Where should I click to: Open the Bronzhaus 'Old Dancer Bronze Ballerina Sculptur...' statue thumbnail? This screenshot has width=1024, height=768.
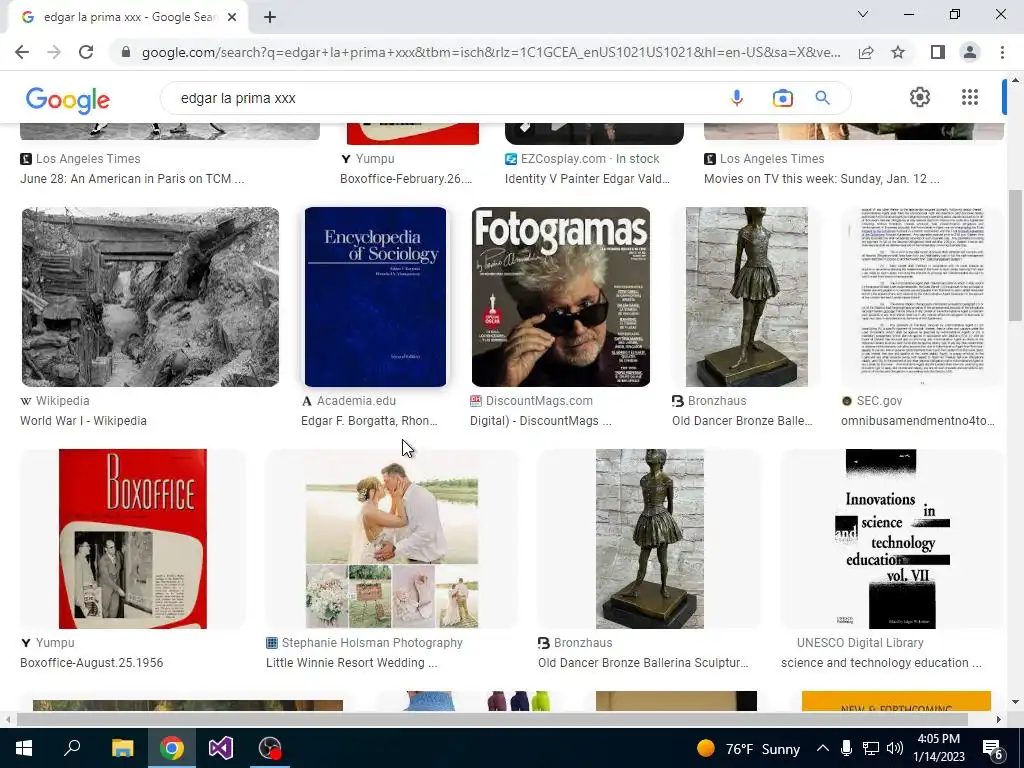coord(650,539)
